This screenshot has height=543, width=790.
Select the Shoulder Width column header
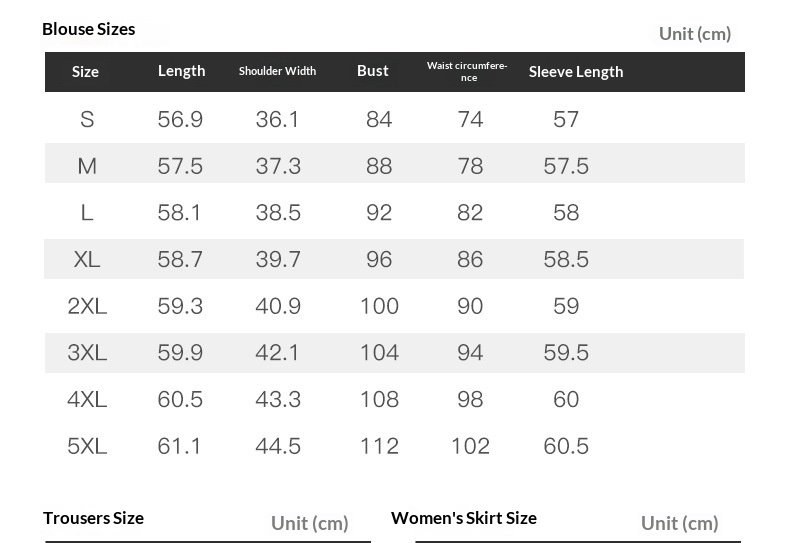277,71
